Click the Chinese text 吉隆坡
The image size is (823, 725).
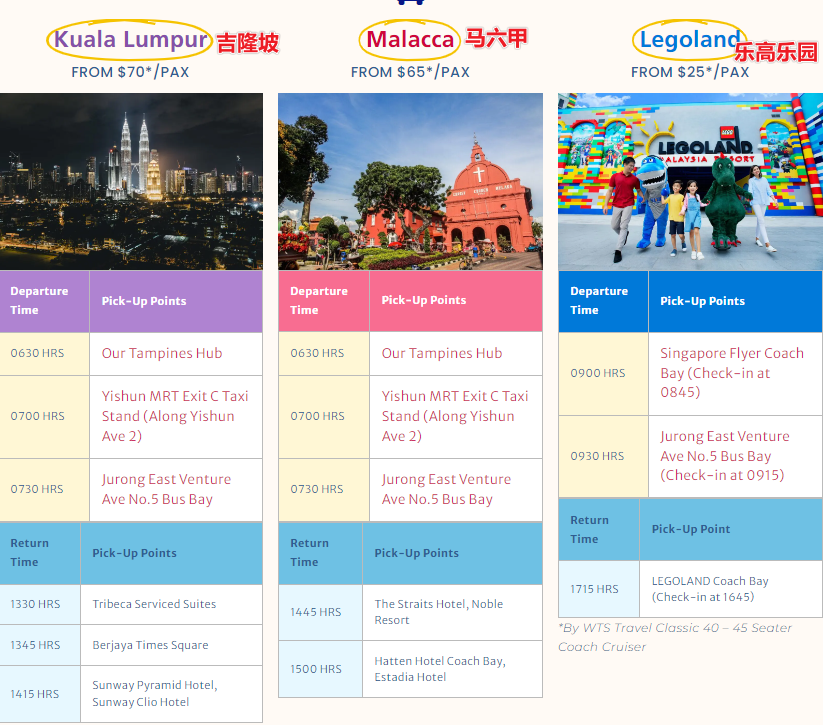coord(248,43)
